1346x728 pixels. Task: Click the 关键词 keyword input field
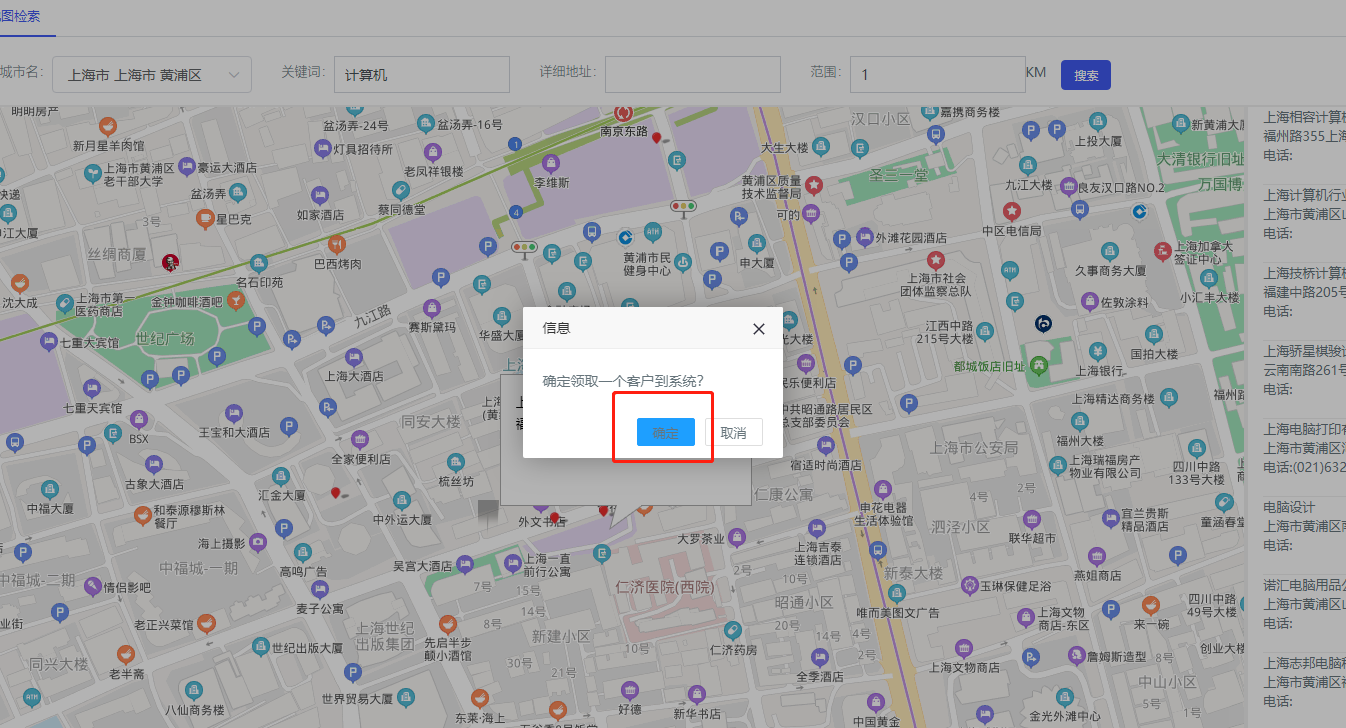pos(421,75)
